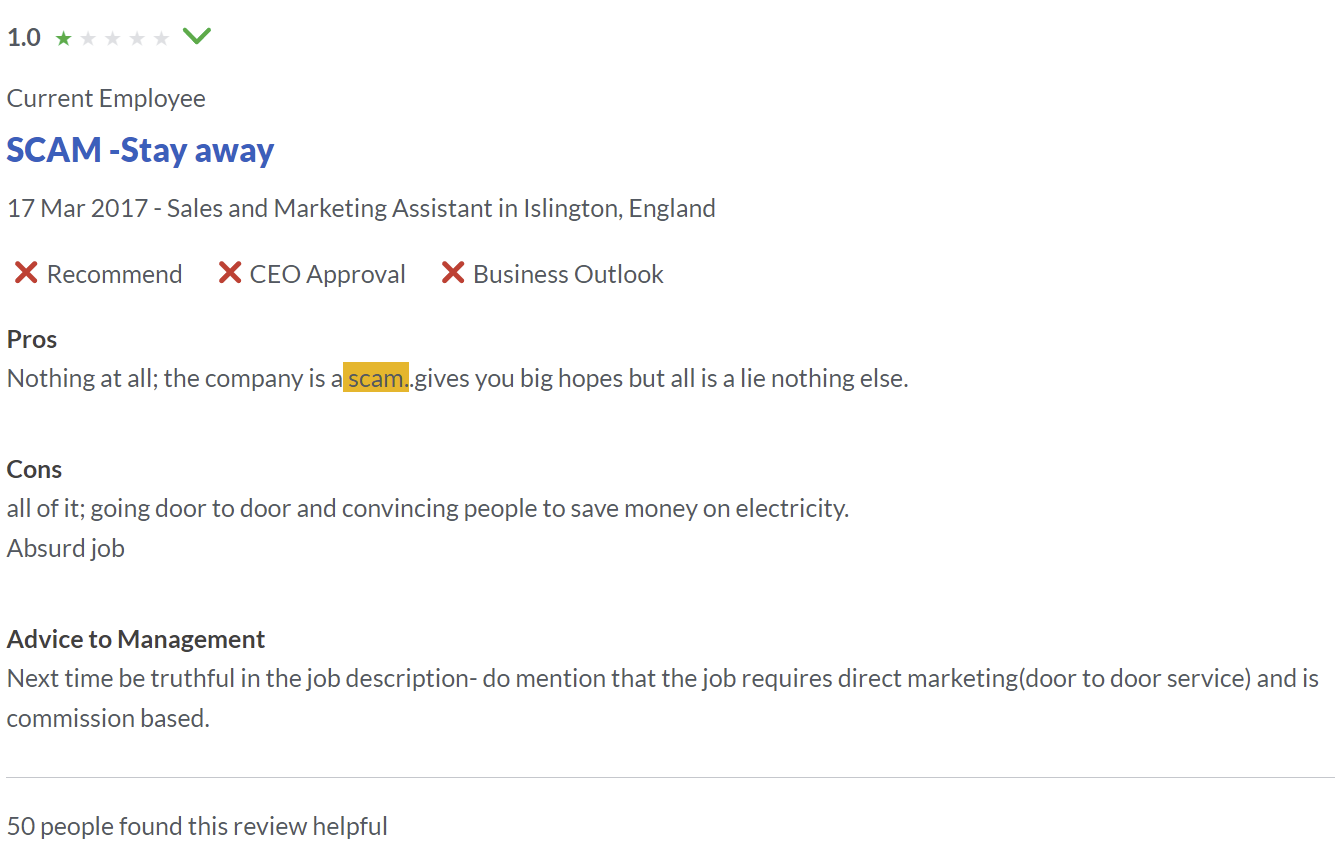Click the fourth grey rating star
Viewport: 1335px width, 858px height.
coord(137,38)
